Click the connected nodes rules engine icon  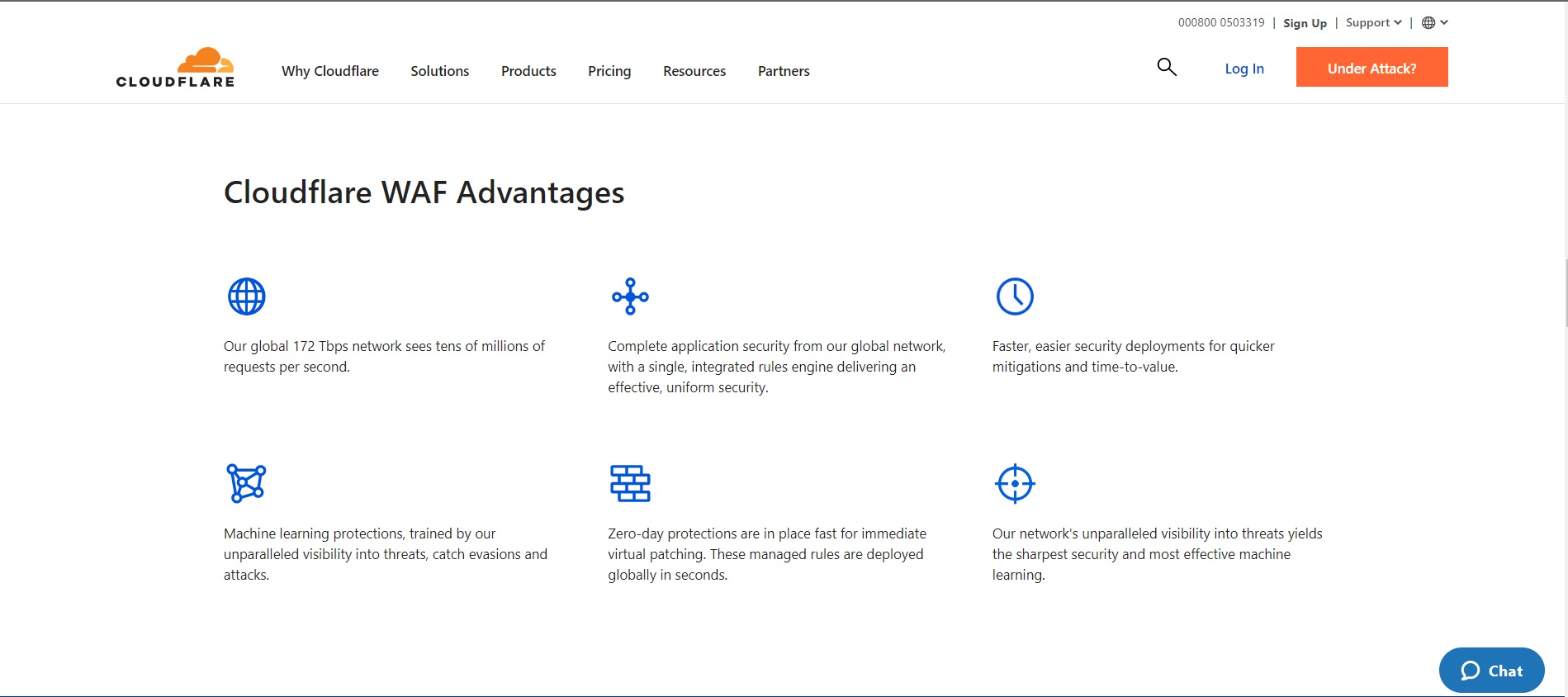(630, 296)
